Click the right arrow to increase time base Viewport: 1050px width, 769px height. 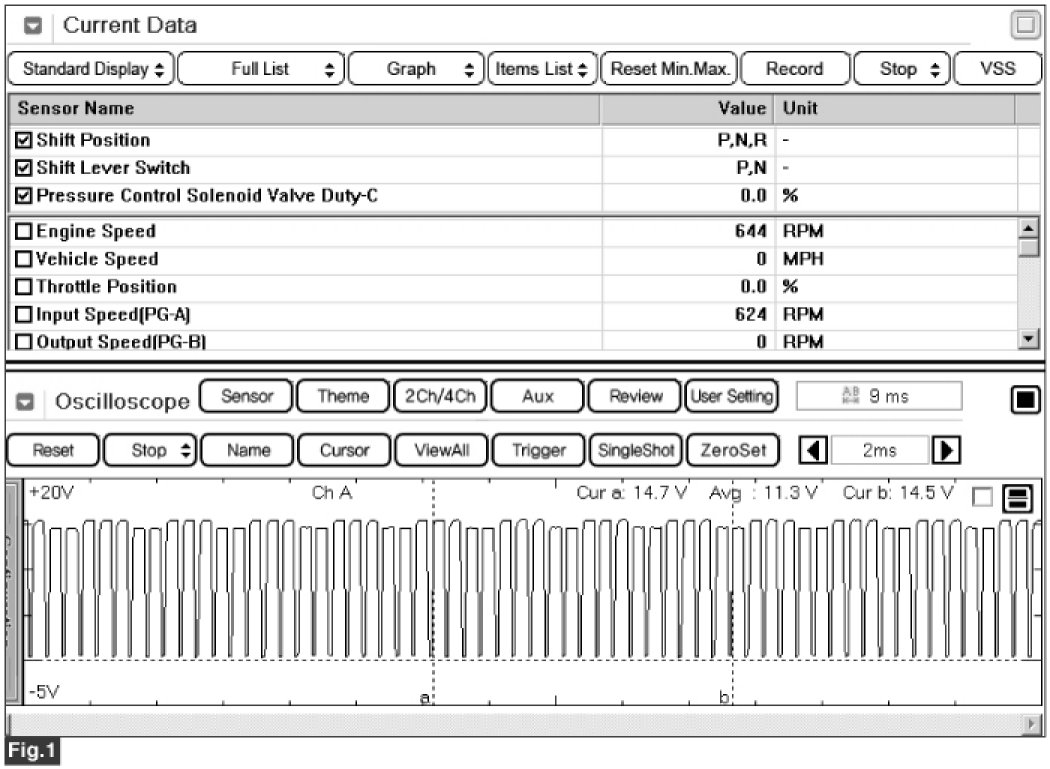pos(941,451)
